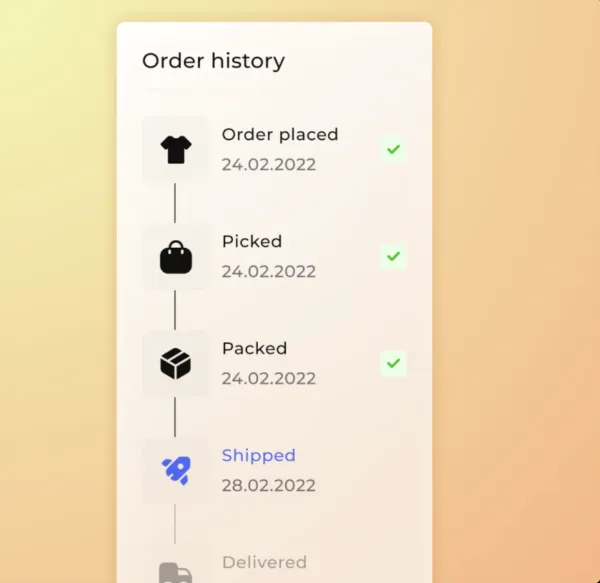The height and width of the screenshot is (583, 600).
Task: Select the Picked step label
Action: point(252,241)
